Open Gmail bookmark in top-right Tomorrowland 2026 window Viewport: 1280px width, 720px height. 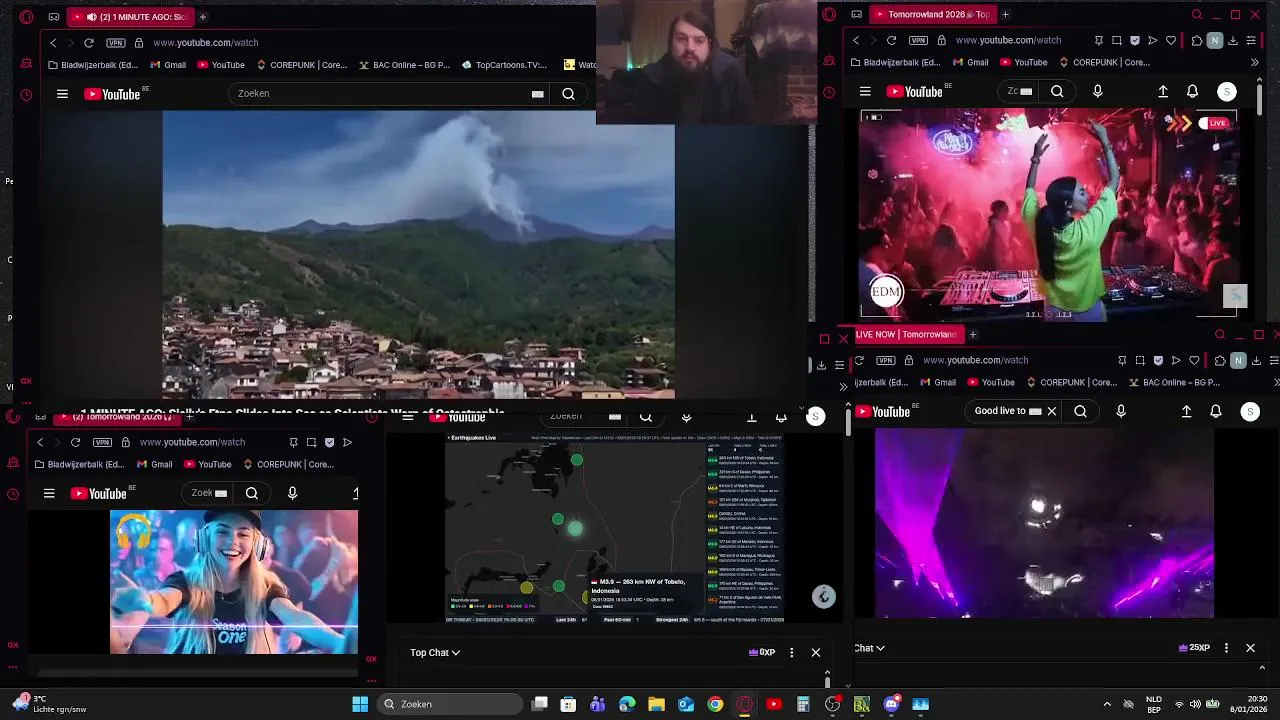(970, 63)
